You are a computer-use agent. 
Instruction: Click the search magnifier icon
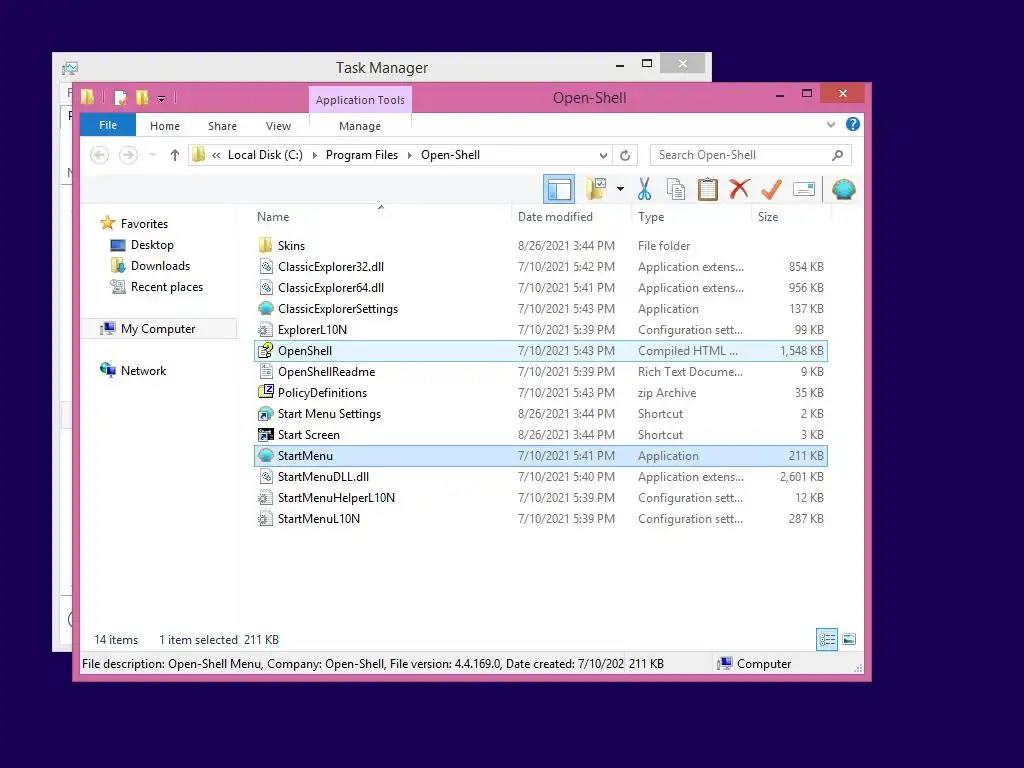tap(837, 155)
